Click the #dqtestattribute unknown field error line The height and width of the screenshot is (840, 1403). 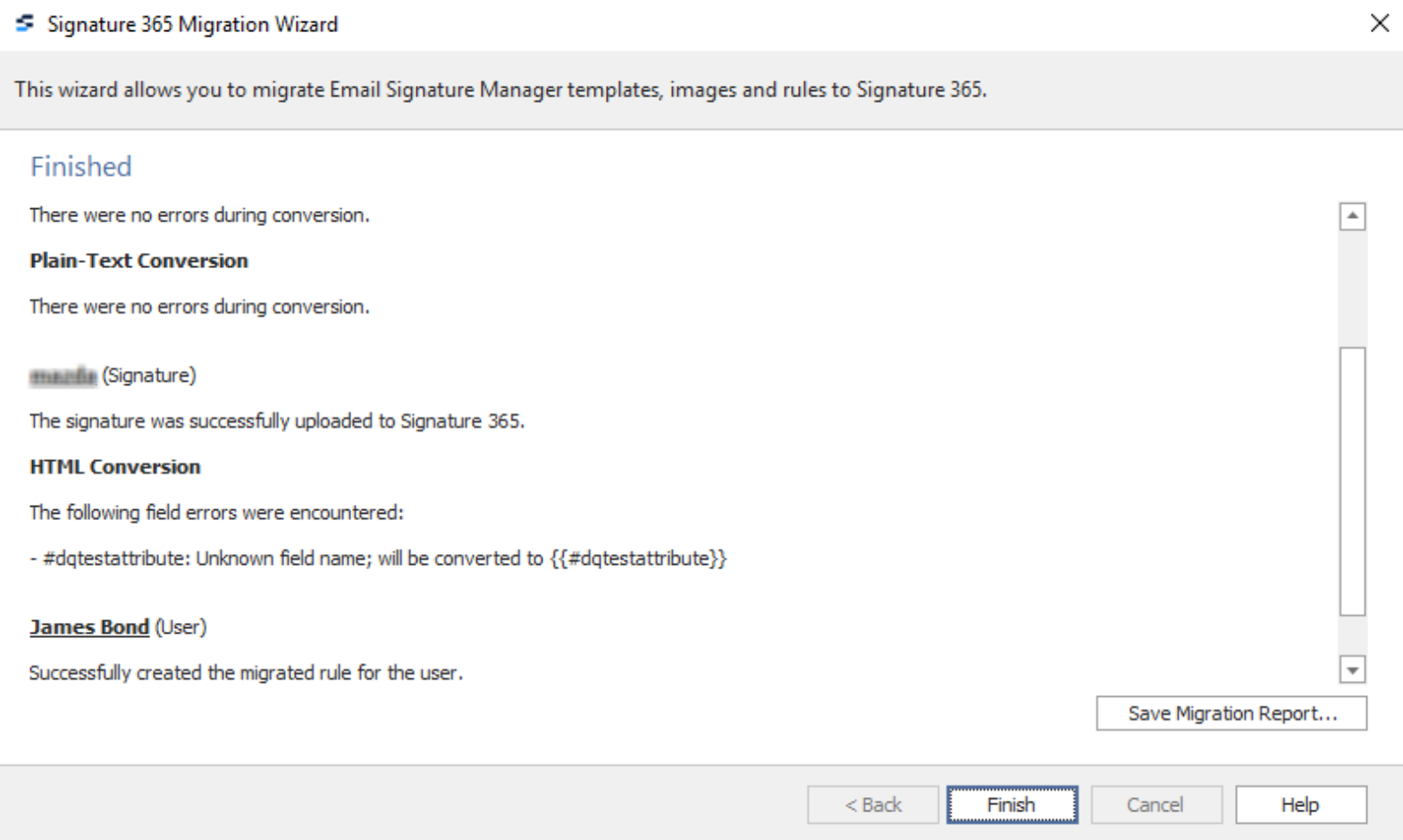click(x=378, y=559)
